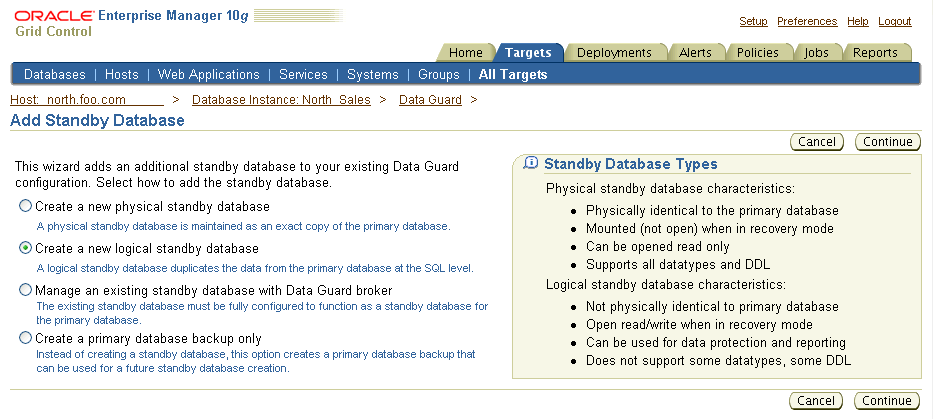Viewport: 933px width, 419px height.
Task: Click the Logout link
Action: click(894, 22)
